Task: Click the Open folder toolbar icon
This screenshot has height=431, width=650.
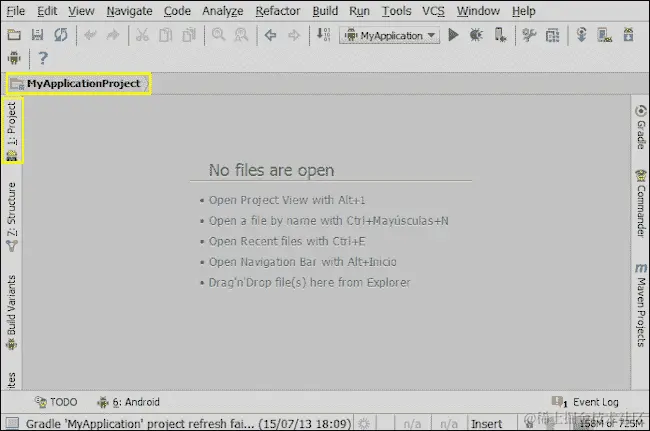Action: coord(14,35)
